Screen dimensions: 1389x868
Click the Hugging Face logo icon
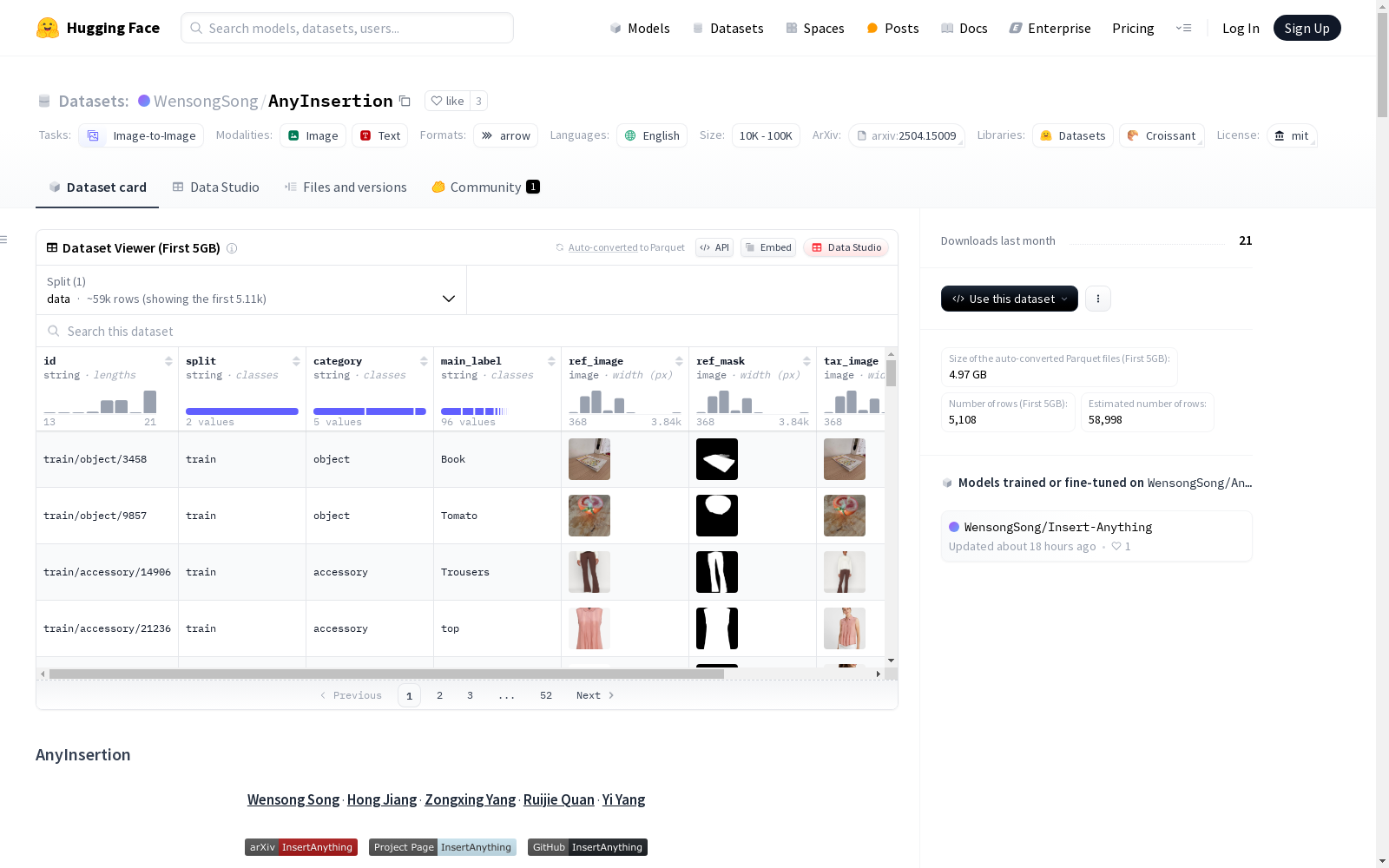pyautogui.click(x=48, y=28)
